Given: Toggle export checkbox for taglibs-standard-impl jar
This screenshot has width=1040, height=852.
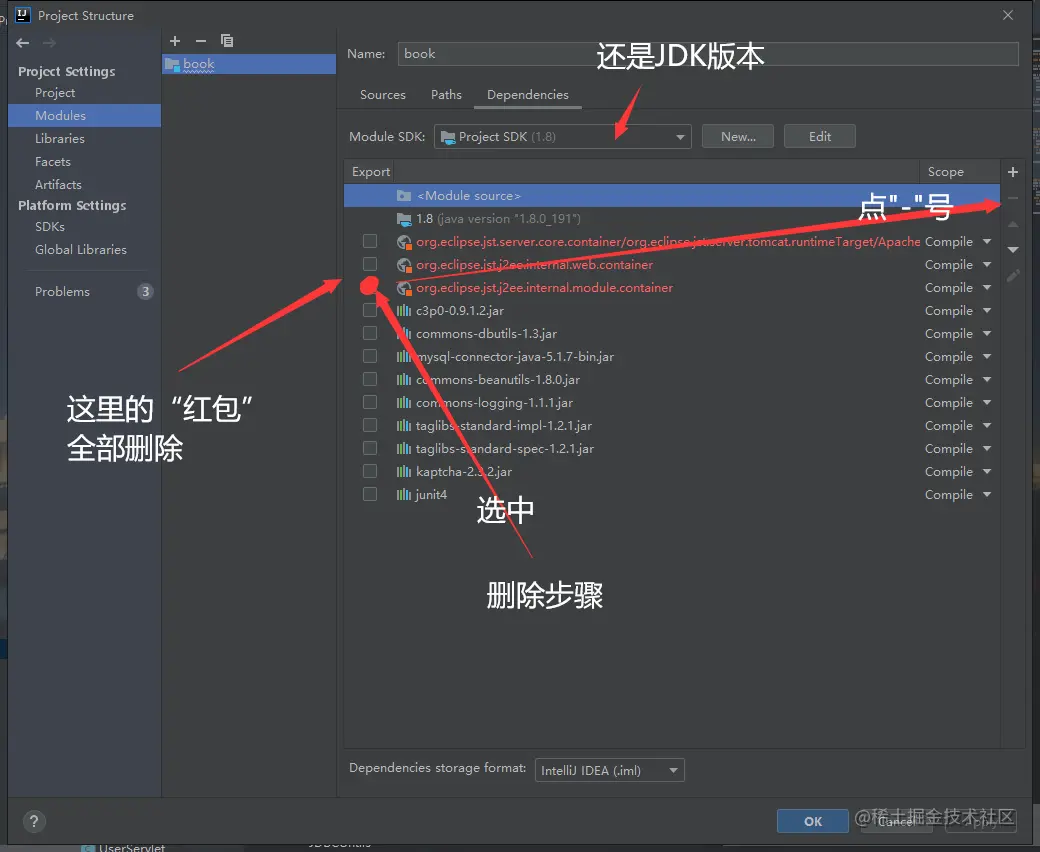Looking at the screenshot, I should pyautogui.click(x=370, y=425).
